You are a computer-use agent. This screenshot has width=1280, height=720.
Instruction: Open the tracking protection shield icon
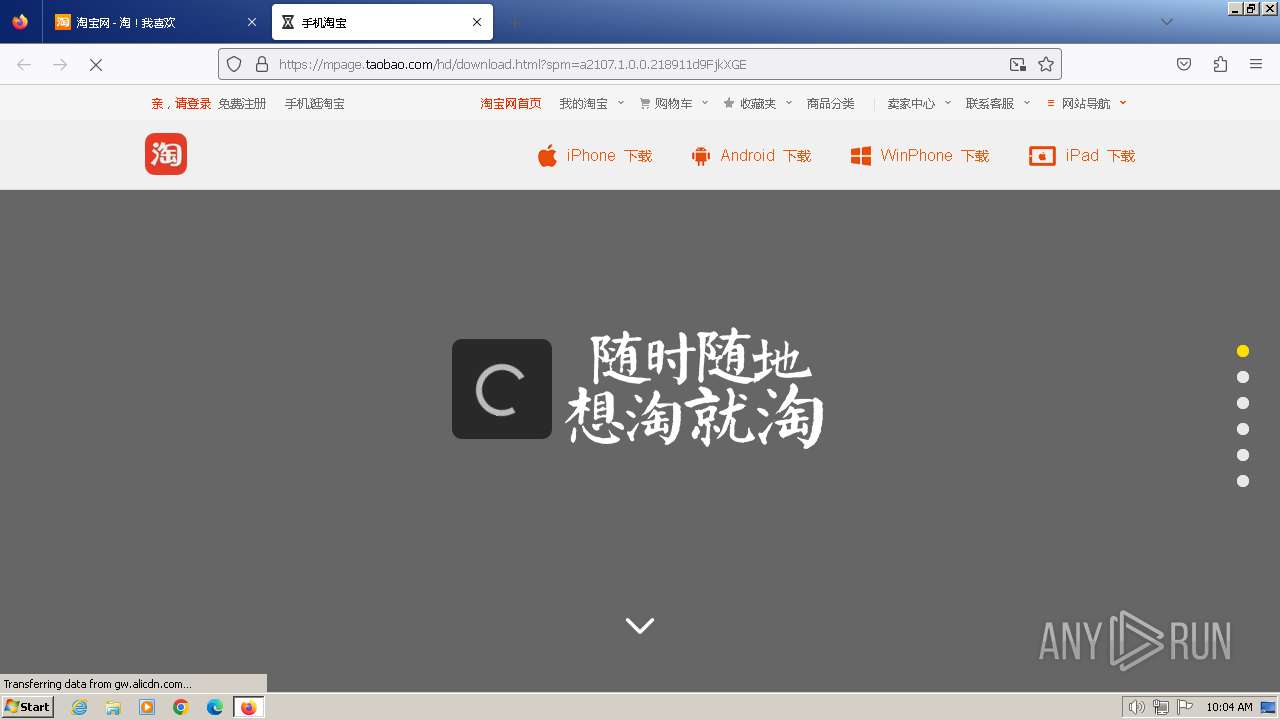pos(234,64)
